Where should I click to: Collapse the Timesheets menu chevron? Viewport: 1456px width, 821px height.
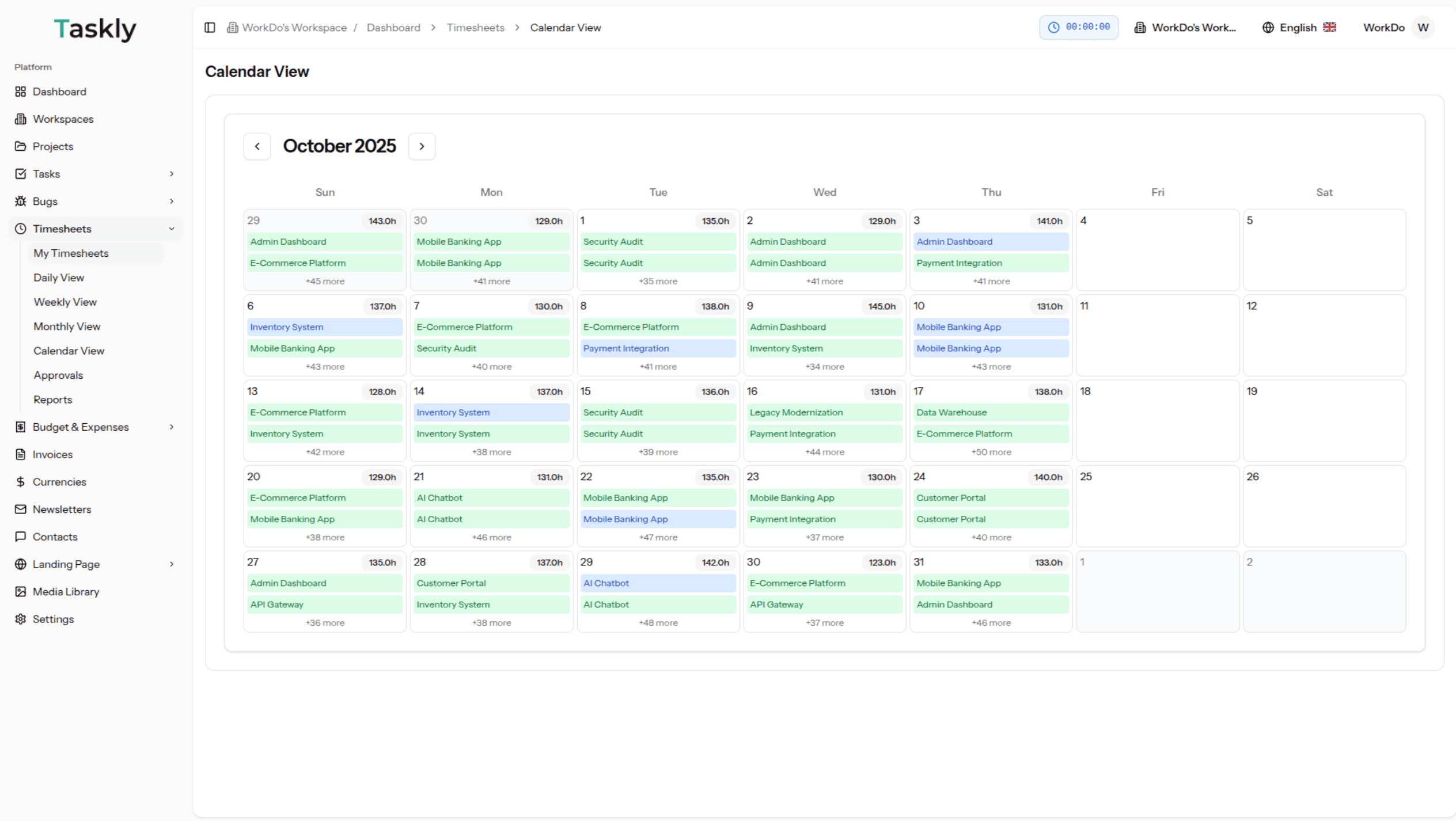pos(171,229)
